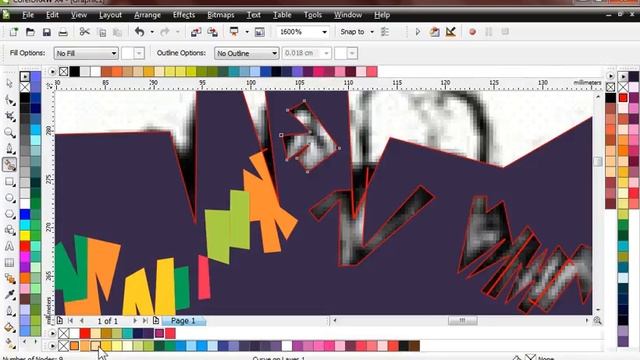
Task: Click the Open folder icon
Action: 30,32
